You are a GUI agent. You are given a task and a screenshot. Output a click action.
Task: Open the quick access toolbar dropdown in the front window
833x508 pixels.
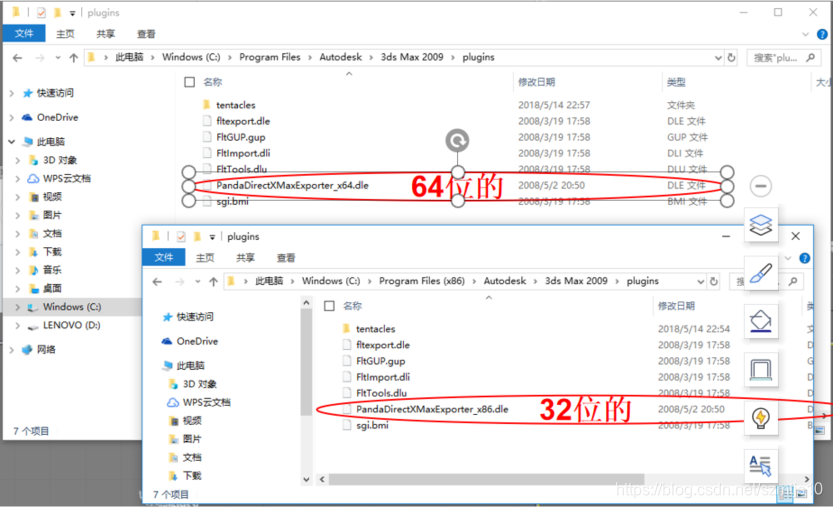[212, 237]
